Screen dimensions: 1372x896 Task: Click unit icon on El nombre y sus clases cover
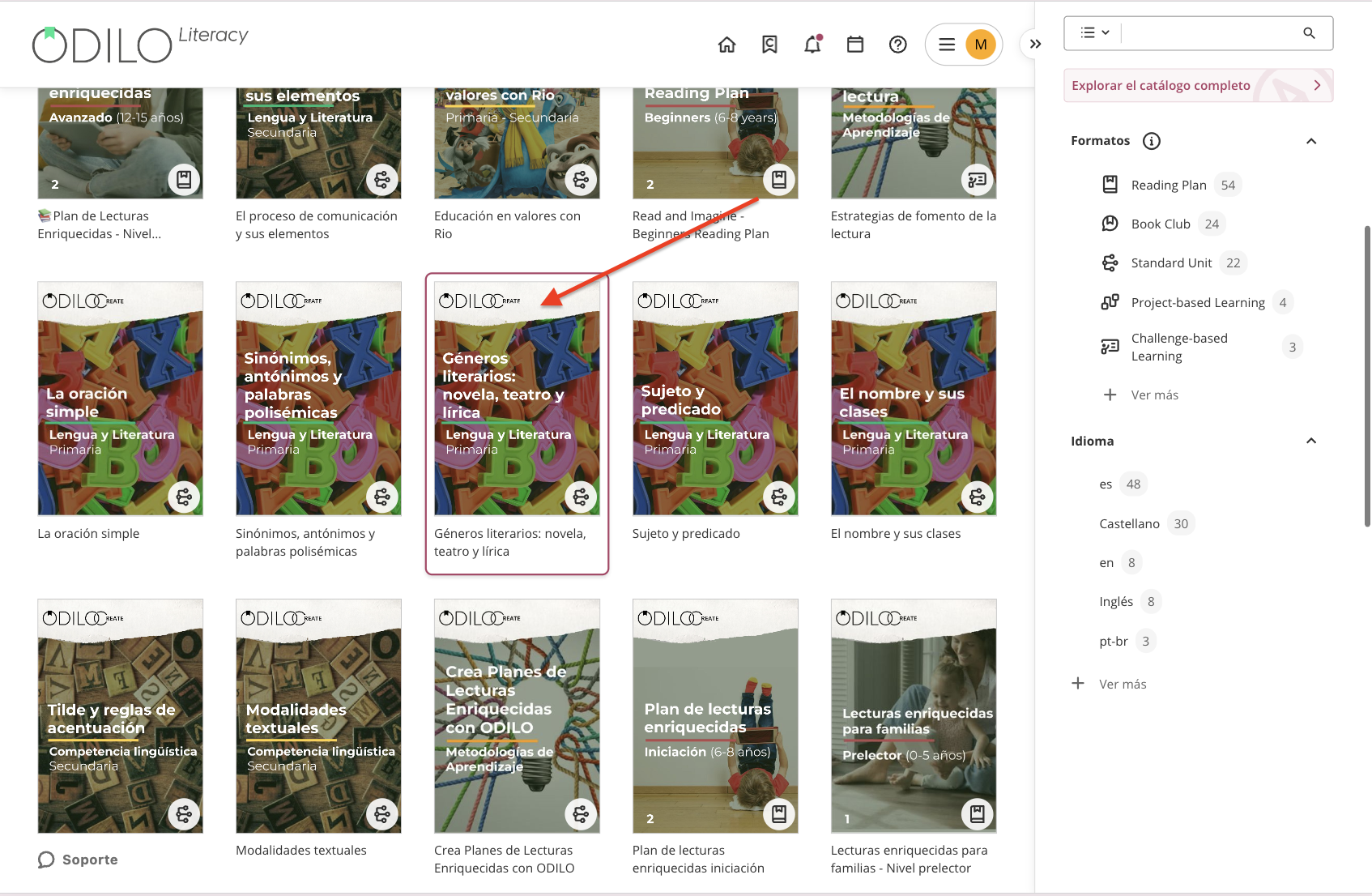click(x=978, y=497)
